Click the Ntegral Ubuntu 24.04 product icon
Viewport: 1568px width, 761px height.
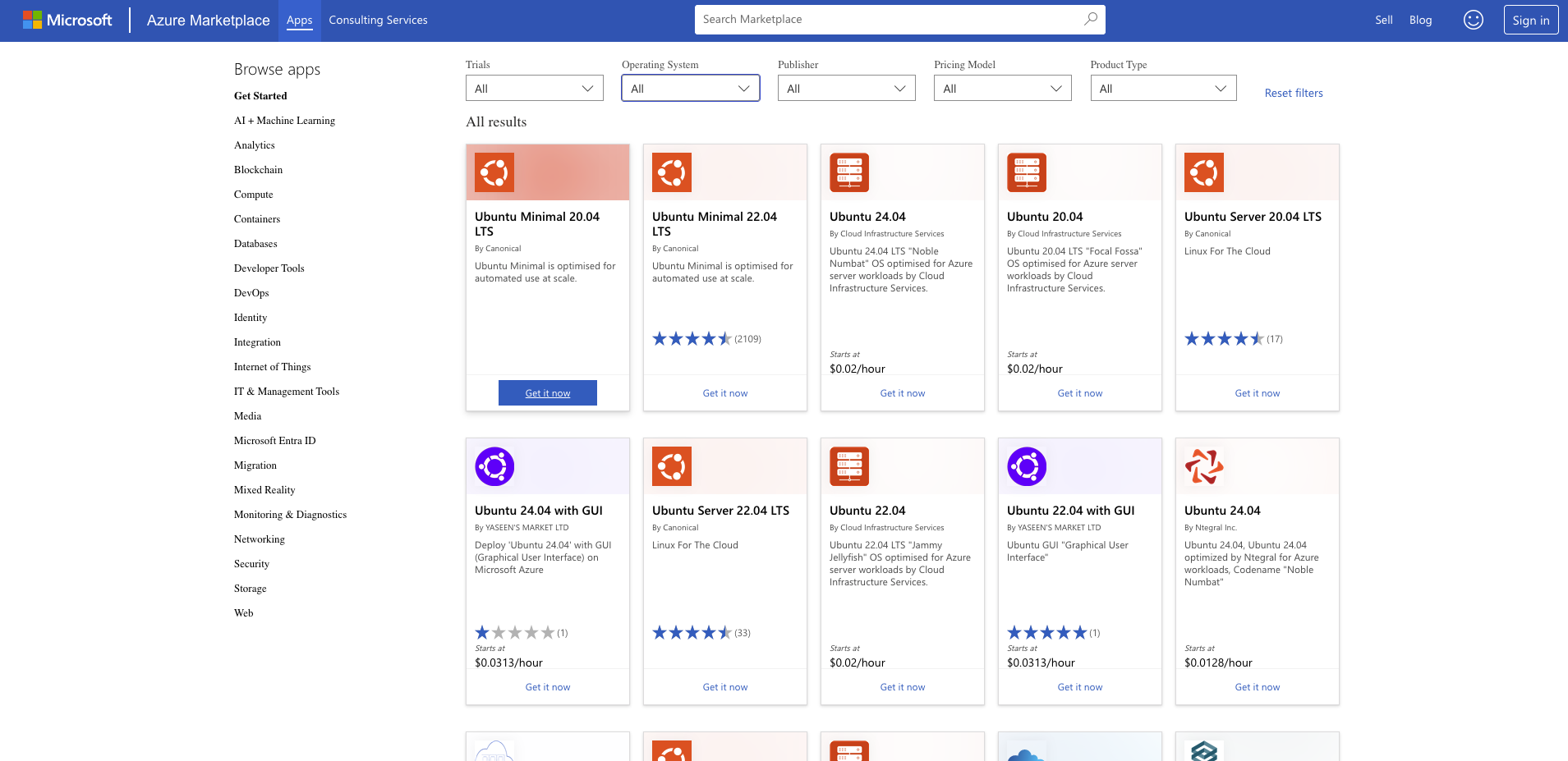coord(1204,466)
